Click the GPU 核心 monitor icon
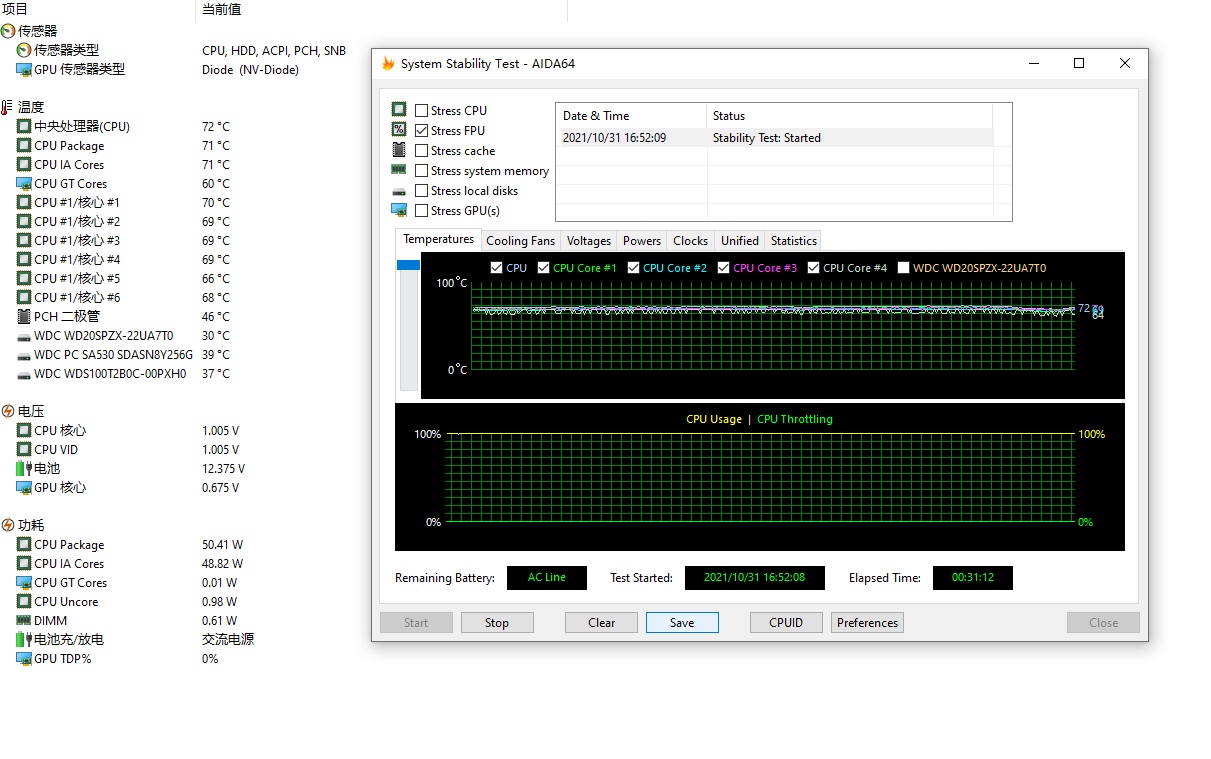1211x759 pixels. (x=24, y=487)
